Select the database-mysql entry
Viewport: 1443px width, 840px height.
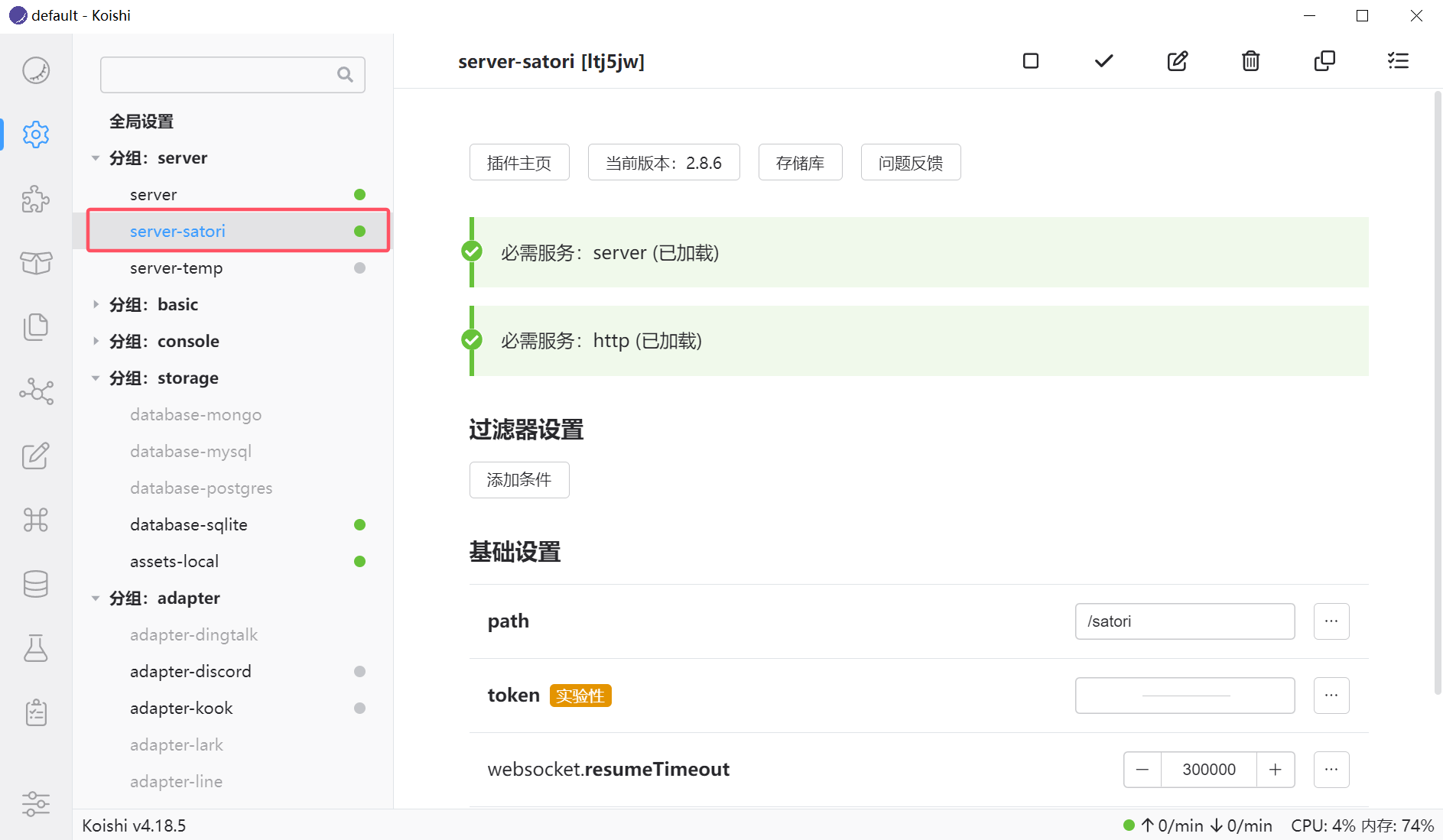(x=232, y=452)
